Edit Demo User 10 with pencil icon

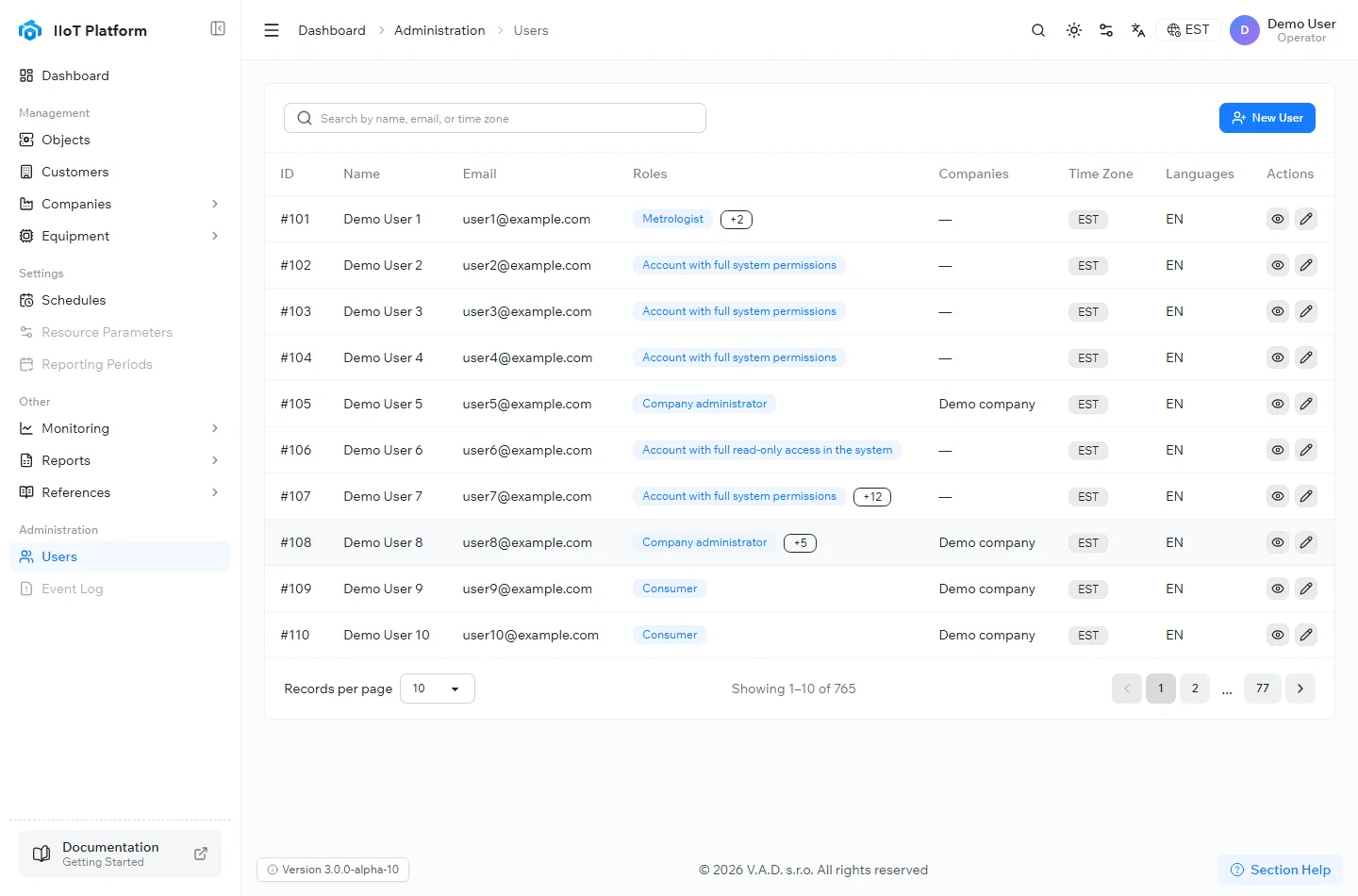pyautogui.click(x=1306, y=635)
